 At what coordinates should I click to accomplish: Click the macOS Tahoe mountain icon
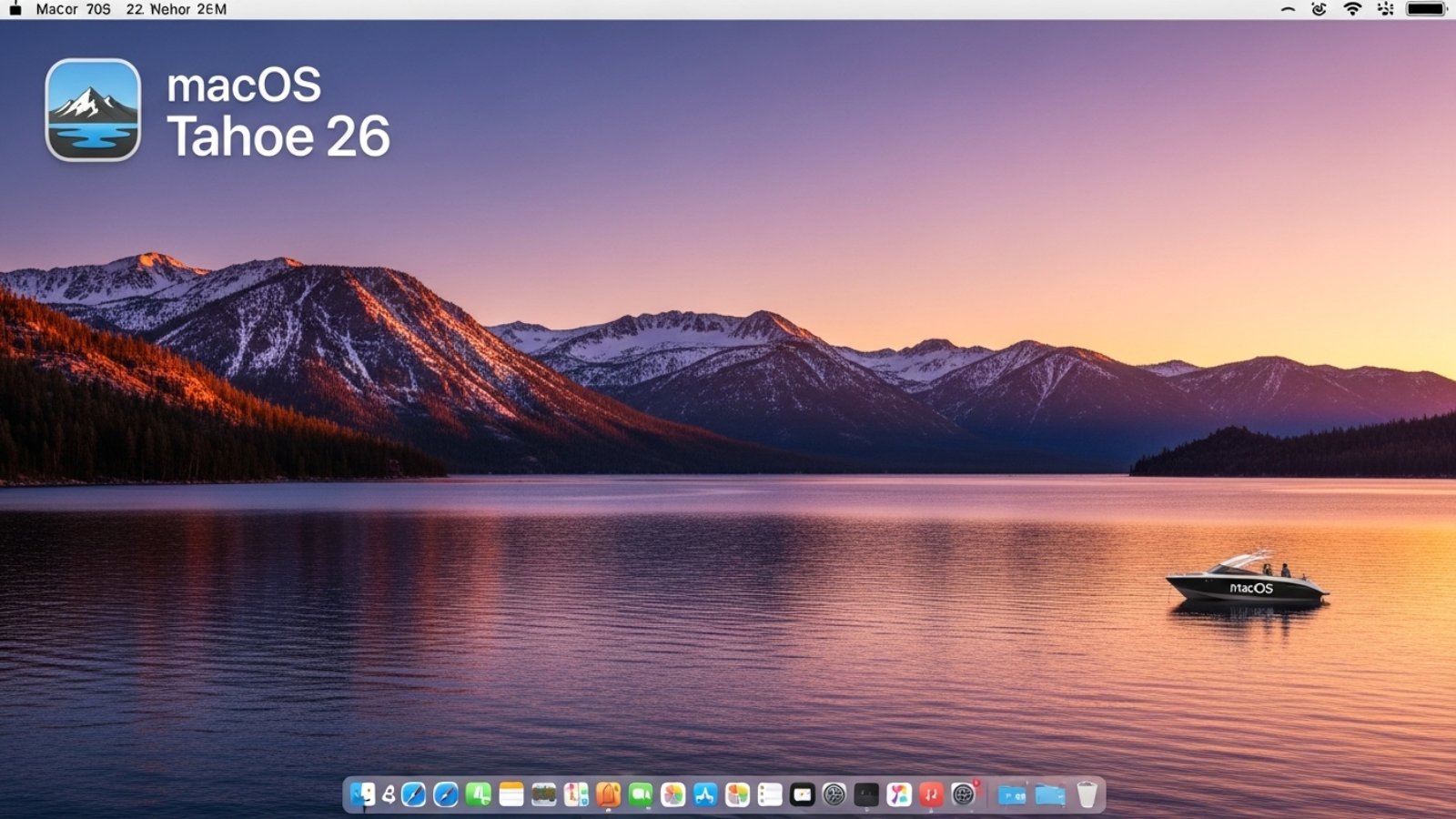tap(93, 110)
